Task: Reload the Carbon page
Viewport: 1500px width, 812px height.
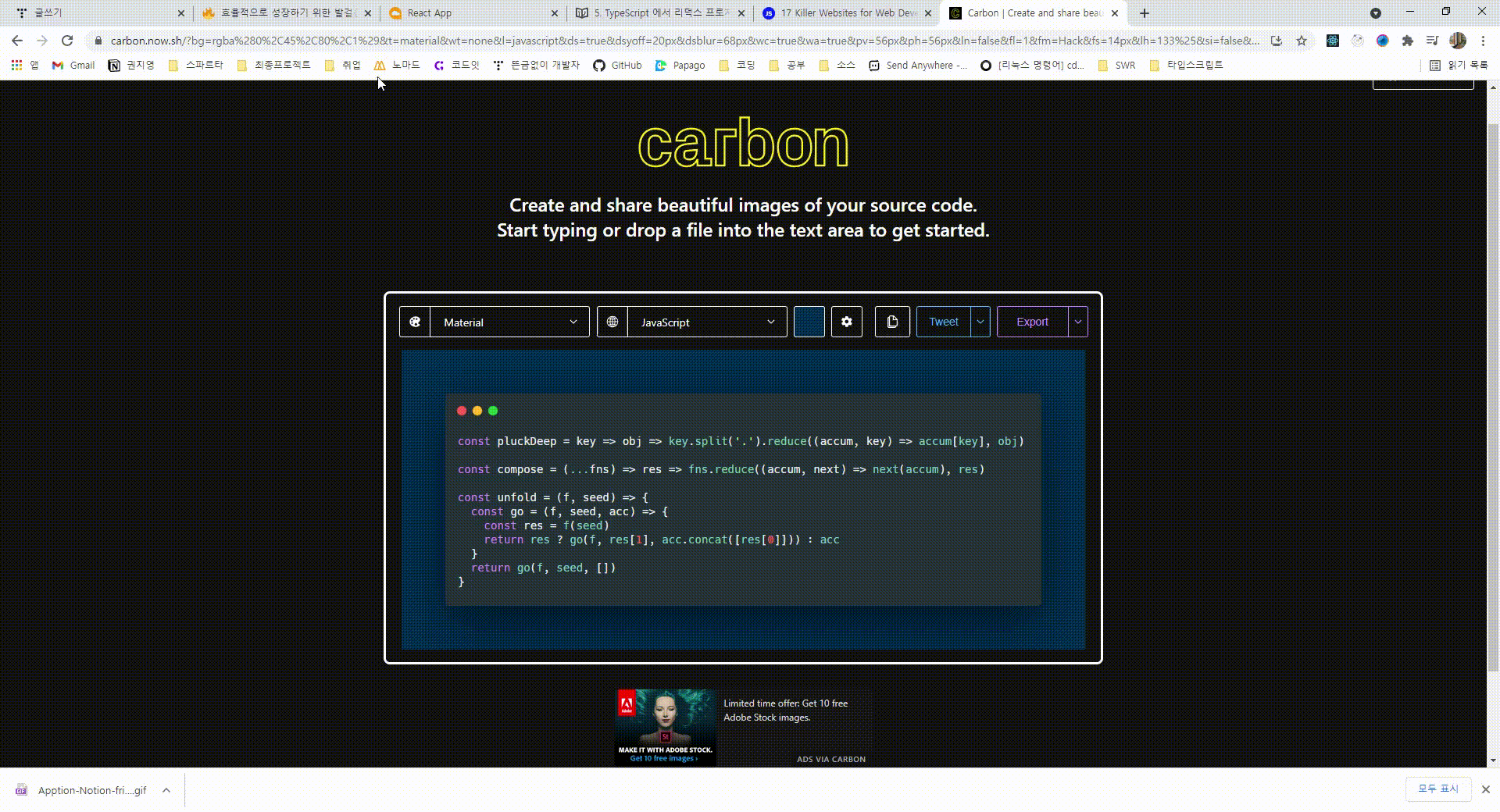Action: click(x=67, y=41)
